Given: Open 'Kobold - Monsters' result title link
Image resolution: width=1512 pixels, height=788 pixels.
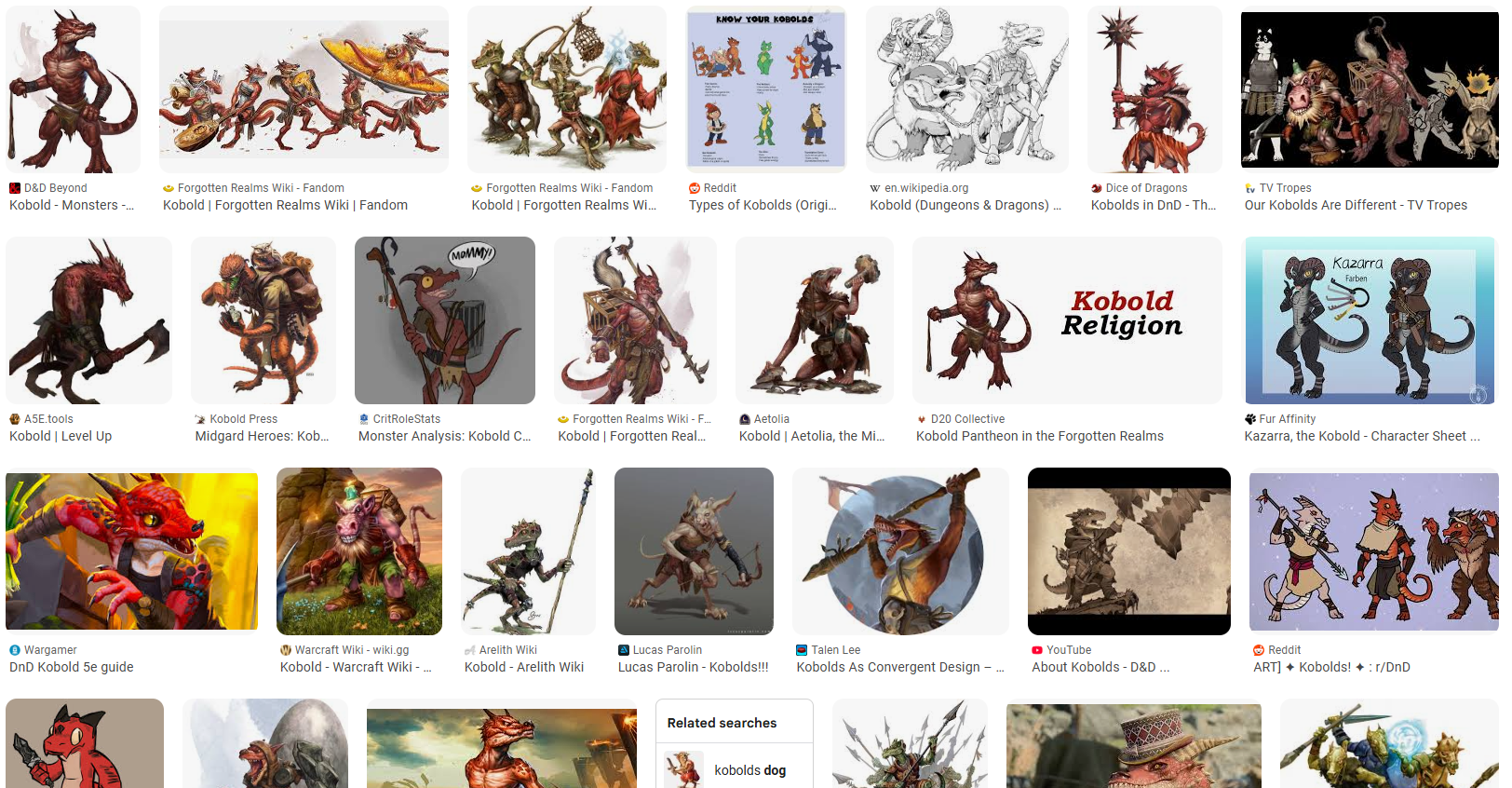Looking at the screenshot, I should (x=72, y=205).
